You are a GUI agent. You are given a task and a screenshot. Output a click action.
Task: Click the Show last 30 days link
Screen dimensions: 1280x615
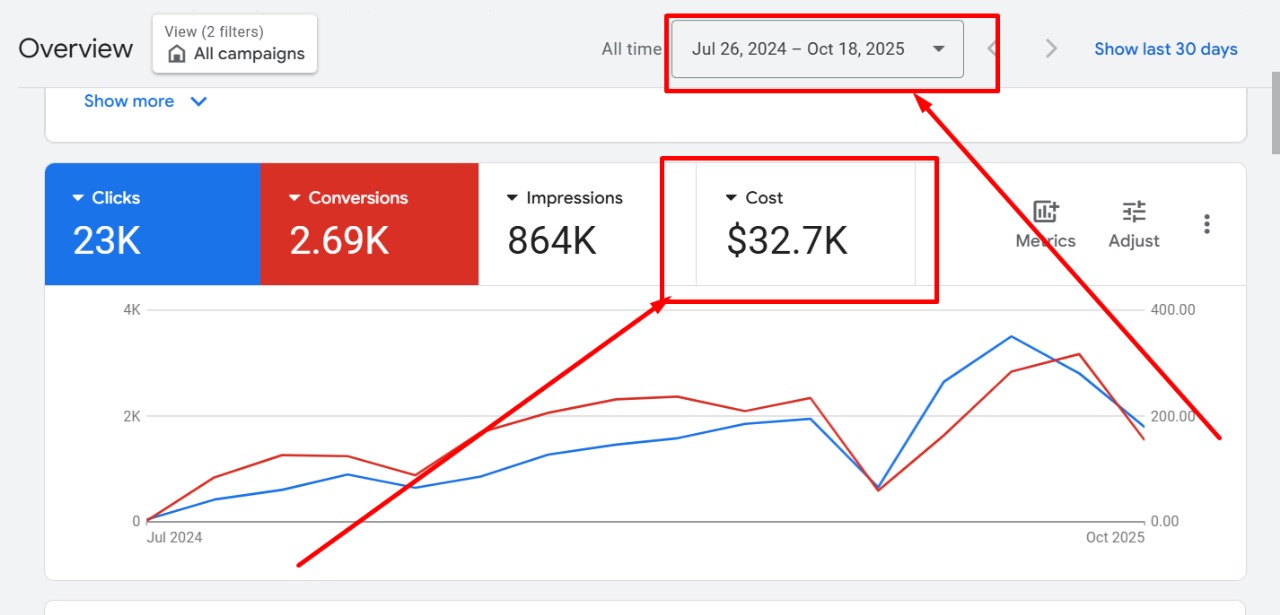click(1165, 49)
